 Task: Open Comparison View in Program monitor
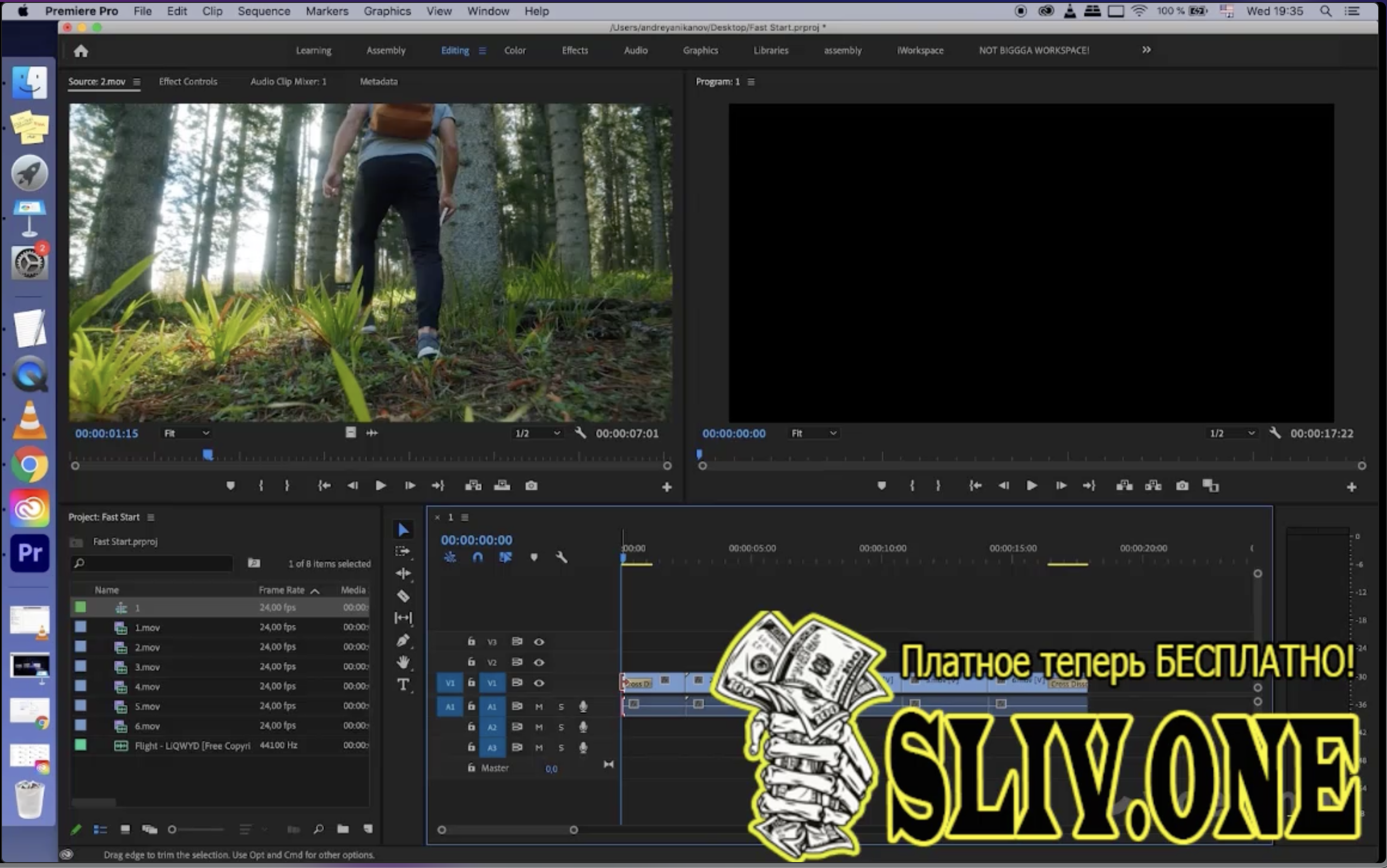click(x=1211, y=486)
